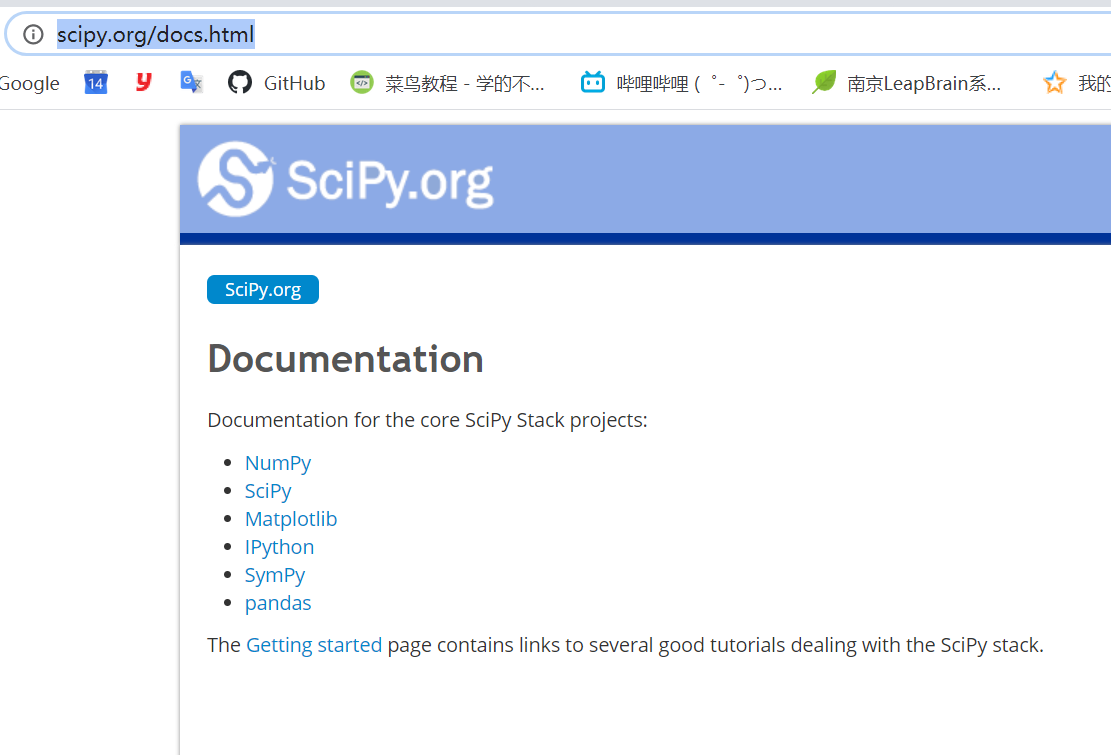1111x755 pixels.
Task: Click the orange star bookmark icon
Action: pos(1054,83)
